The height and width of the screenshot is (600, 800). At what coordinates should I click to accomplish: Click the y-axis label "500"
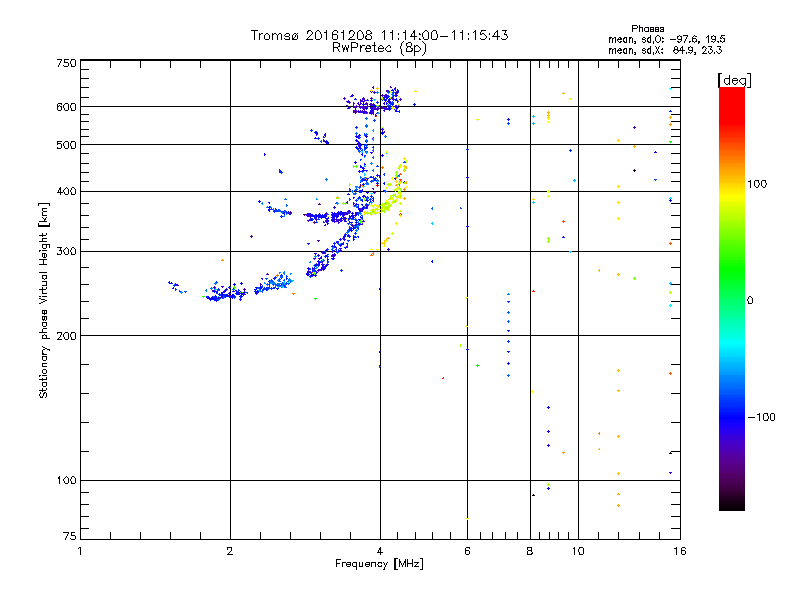coord(66,145)
